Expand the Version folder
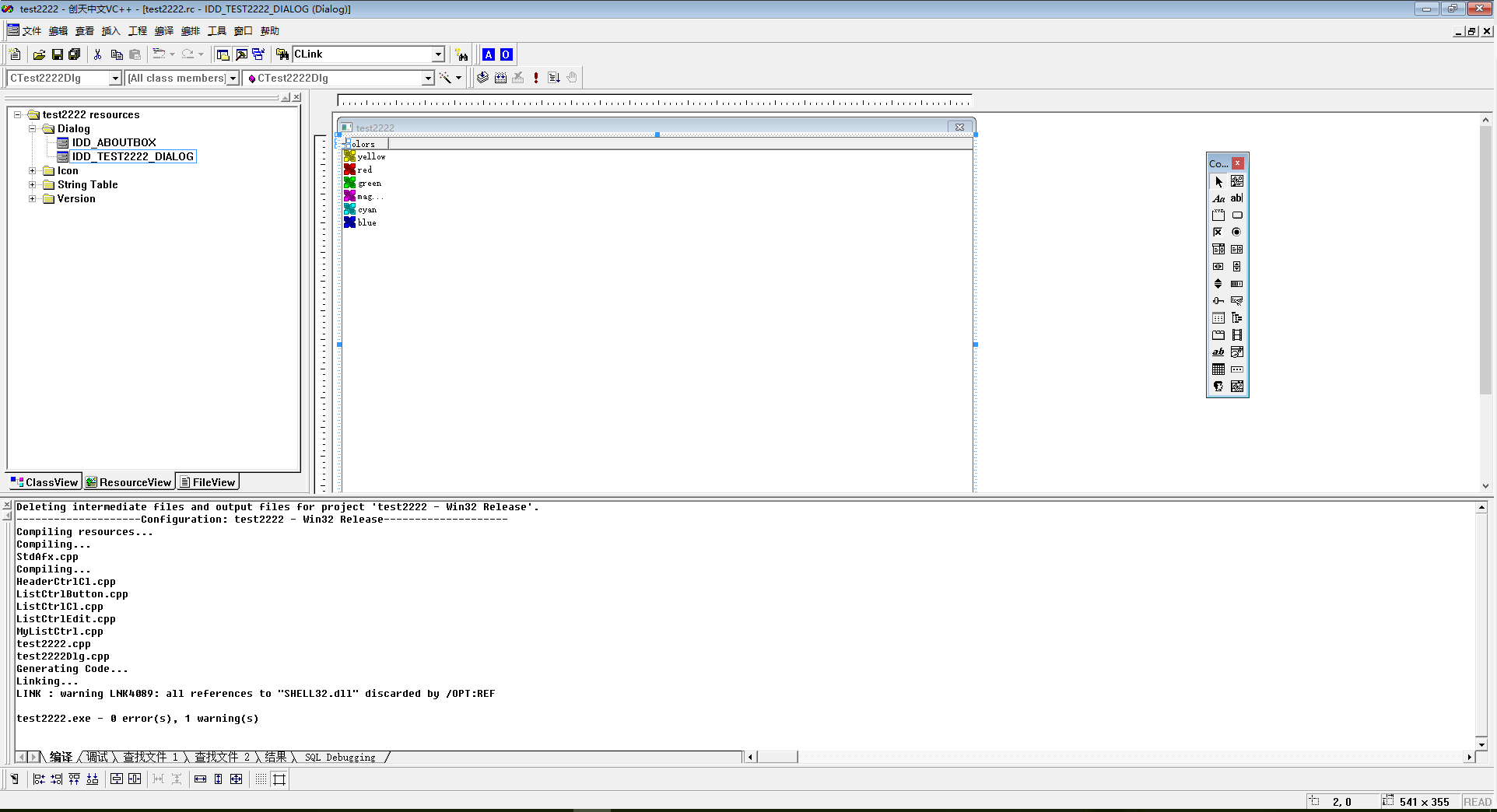 (x=33, y=199)
